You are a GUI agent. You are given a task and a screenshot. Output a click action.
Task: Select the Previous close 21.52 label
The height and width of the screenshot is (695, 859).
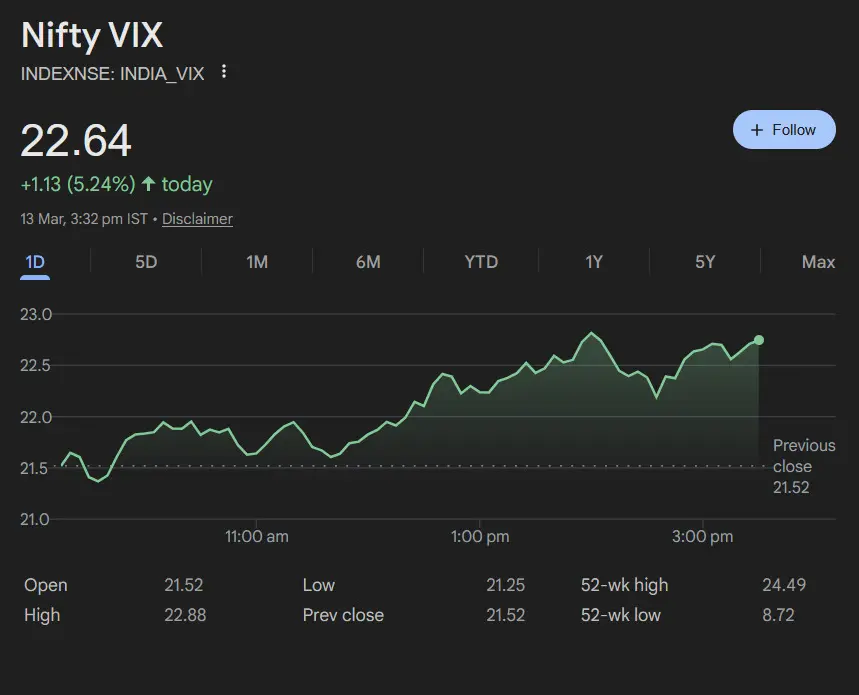803,466
